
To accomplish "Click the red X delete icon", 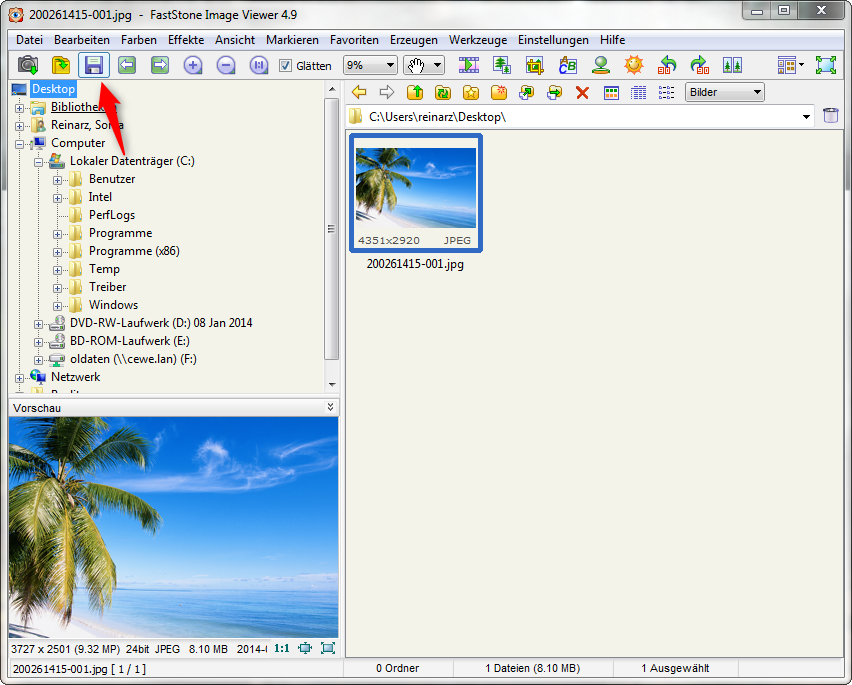I will coord(582,92).
